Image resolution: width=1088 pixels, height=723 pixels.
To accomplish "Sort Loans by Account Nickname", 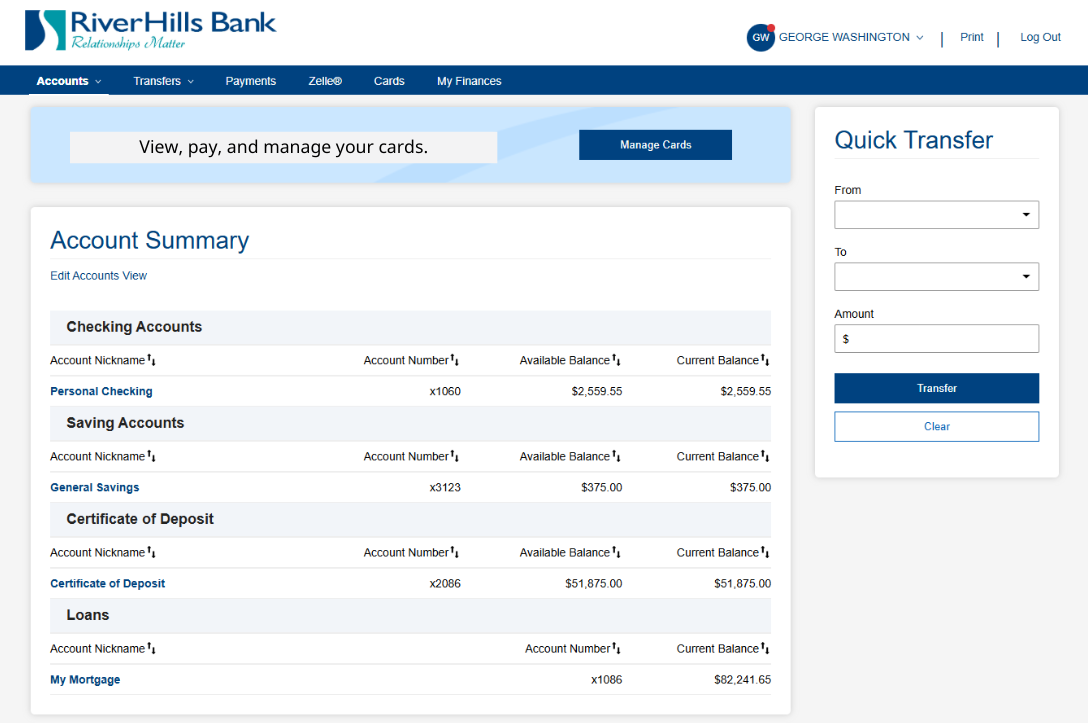I will click(x=103, y=649).
